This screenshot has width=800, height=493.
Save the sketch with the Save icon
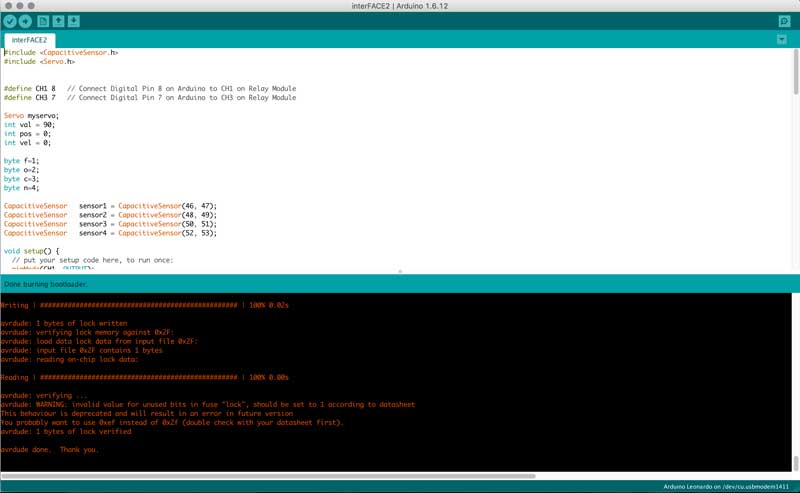[x=74, y=21]
